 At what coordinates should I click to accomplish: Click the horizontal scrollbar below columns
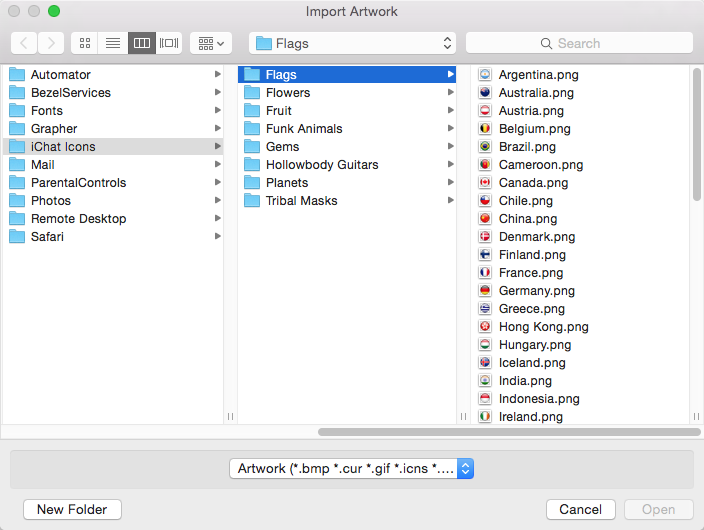[509, 432]
